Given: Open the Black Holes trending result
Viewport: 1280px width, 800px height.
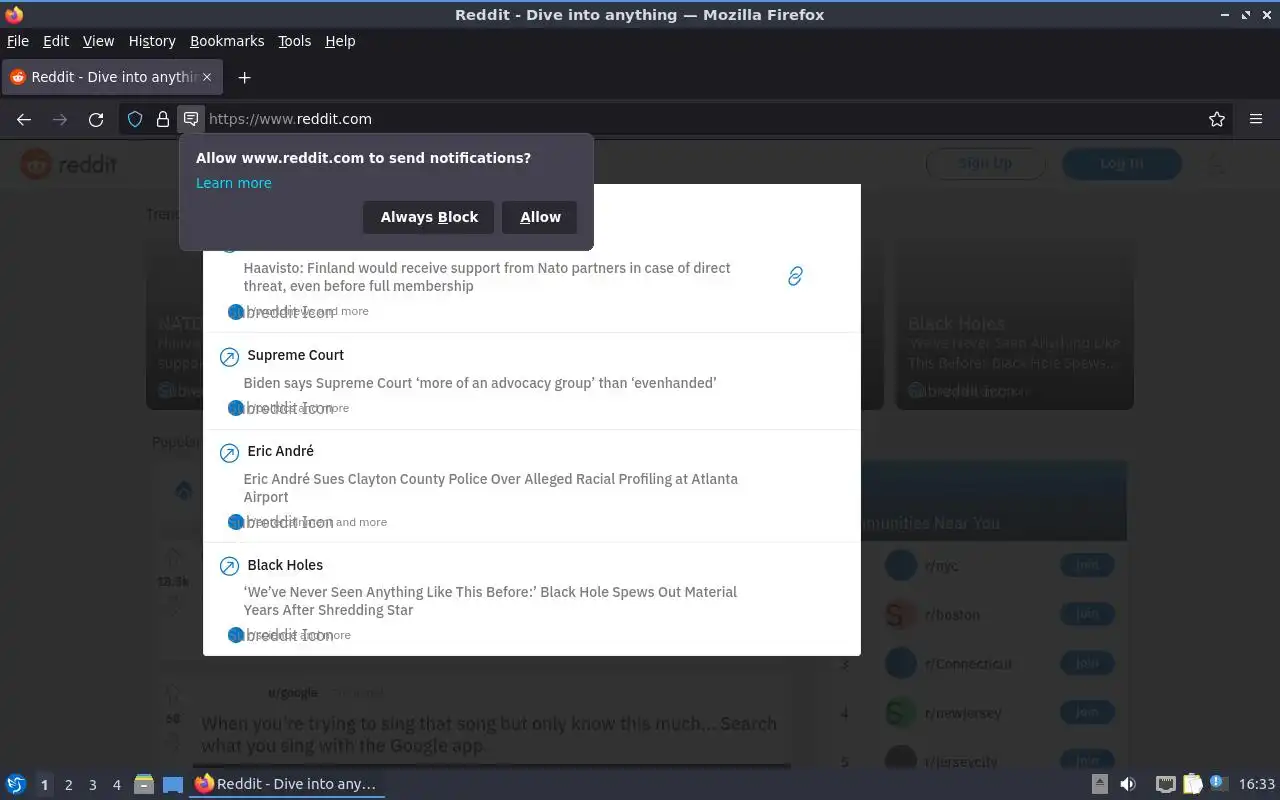Looking at the screenshot, I should pos(532,599).
